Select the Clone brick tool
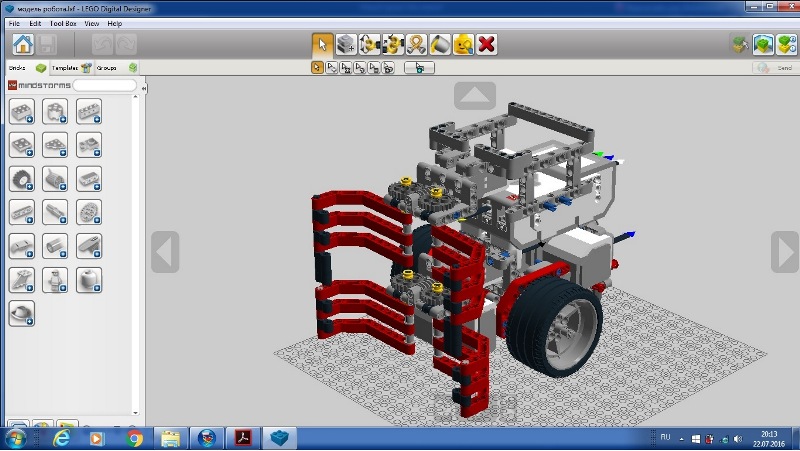This screenshot has width=800, height=451. click(346, 45)
